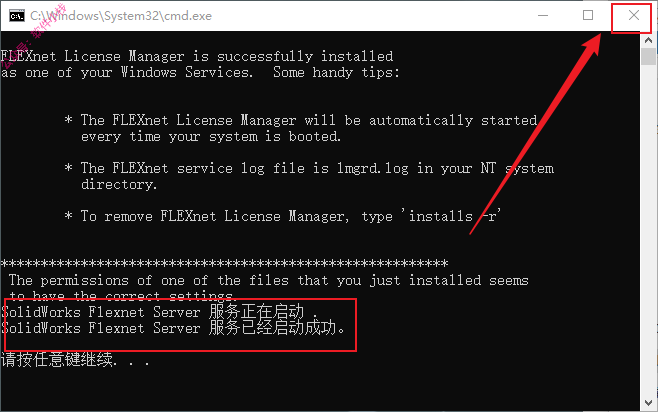Click the vertical scrollbar thumb
The height and width of the screenshot is (412, 658).
648,56
